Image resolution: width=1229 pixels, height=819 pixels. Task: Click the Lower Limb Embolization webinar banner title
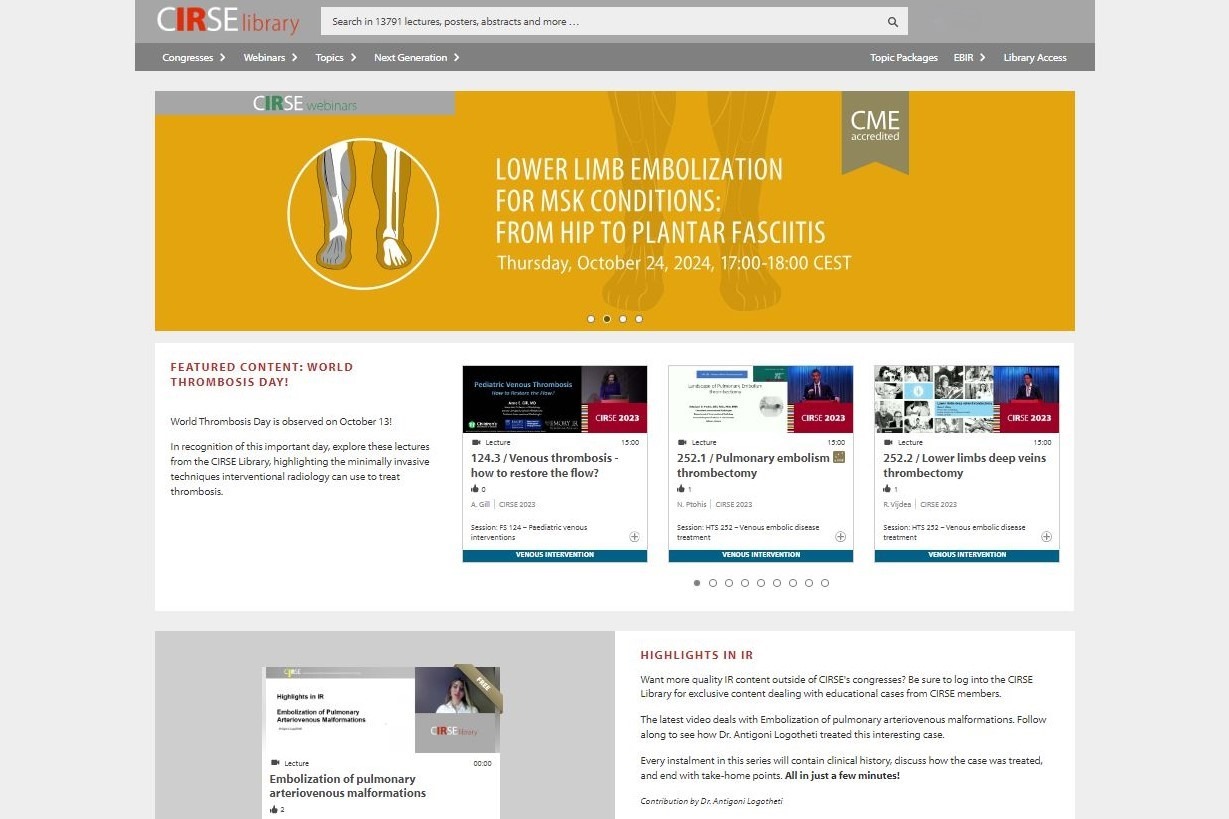pos(660,201)
